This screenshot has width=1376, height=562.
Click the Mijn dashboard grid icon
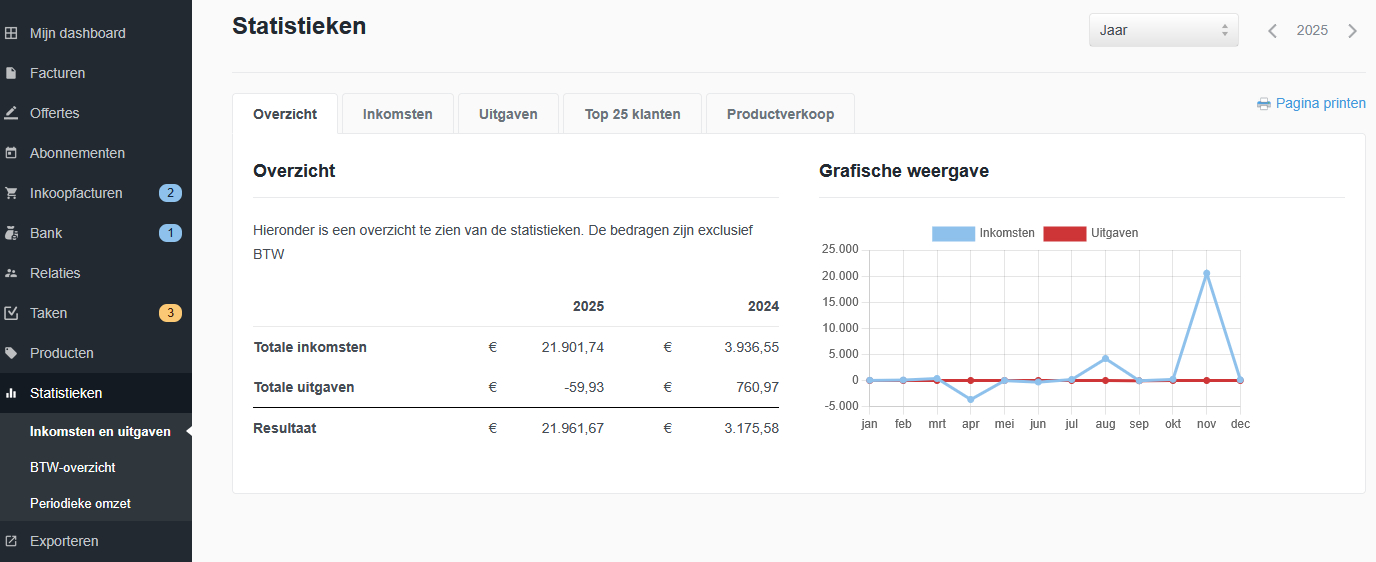coord(11,33)
